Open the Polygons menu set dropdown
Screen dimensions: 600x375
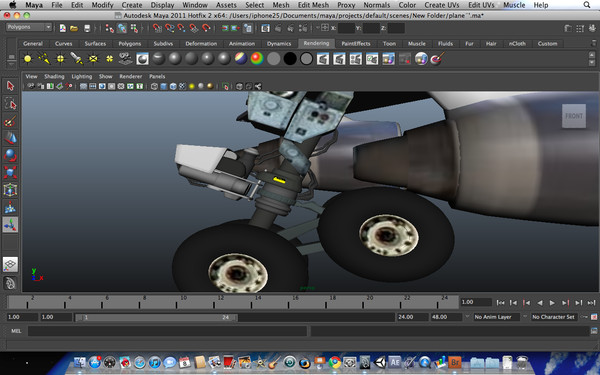(x=29, y=27)
